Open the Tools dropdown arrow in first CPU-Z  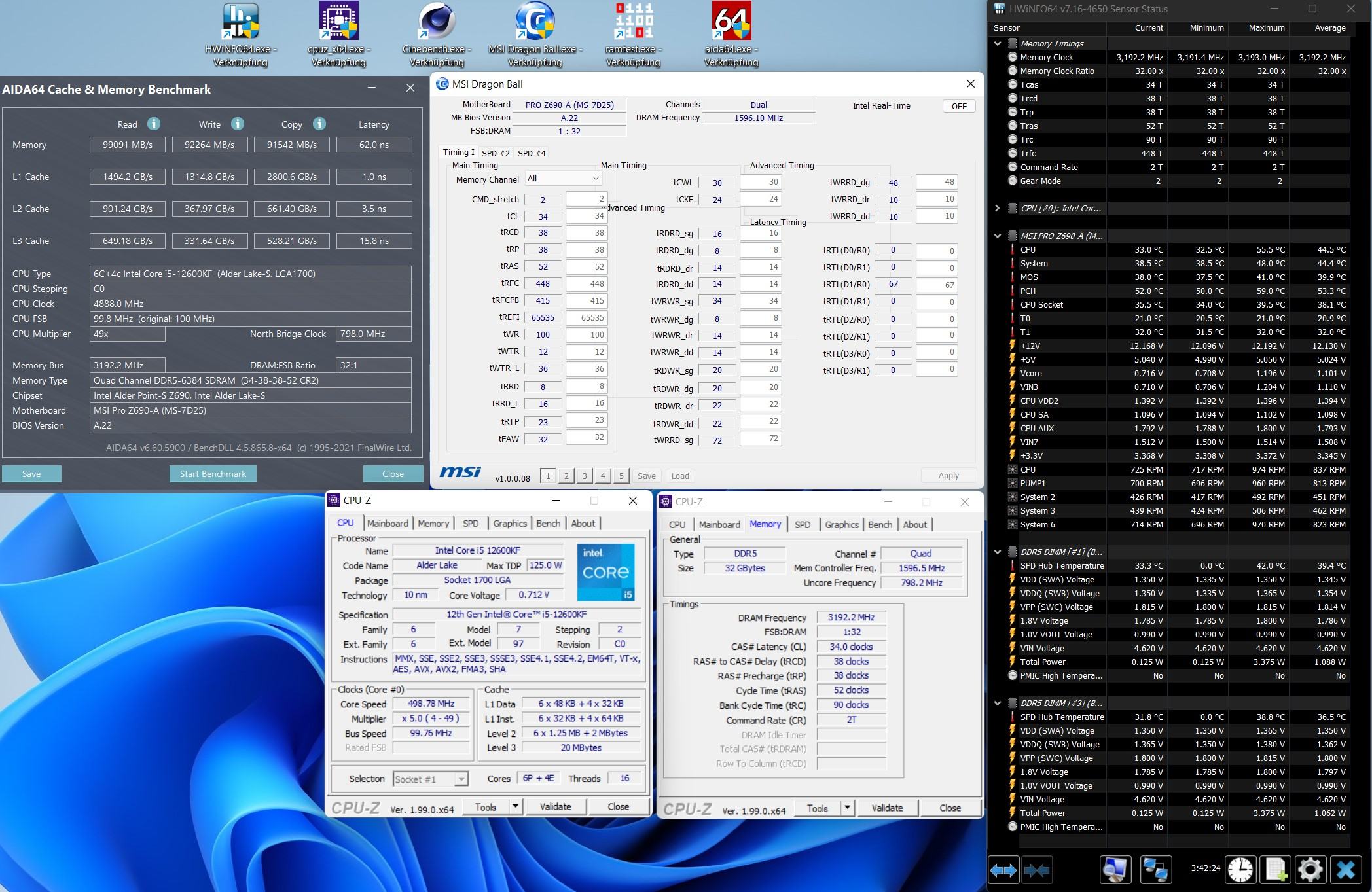click(515, 806)
